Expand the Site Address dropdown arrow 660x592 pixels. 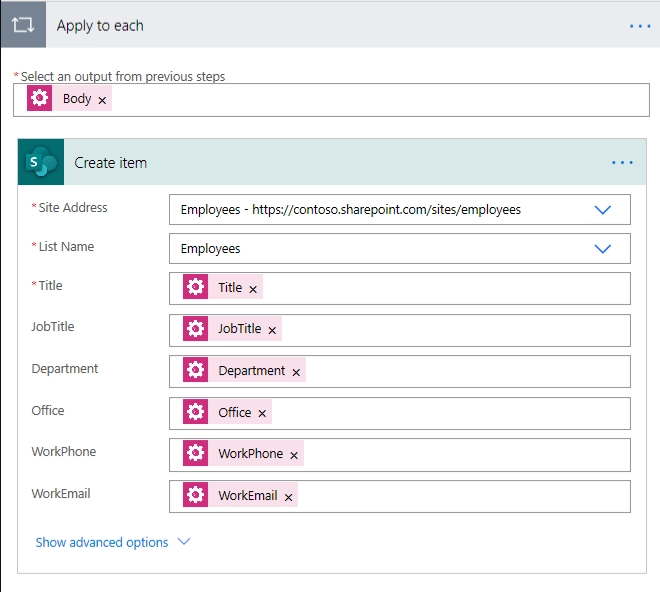pos(602,210)
